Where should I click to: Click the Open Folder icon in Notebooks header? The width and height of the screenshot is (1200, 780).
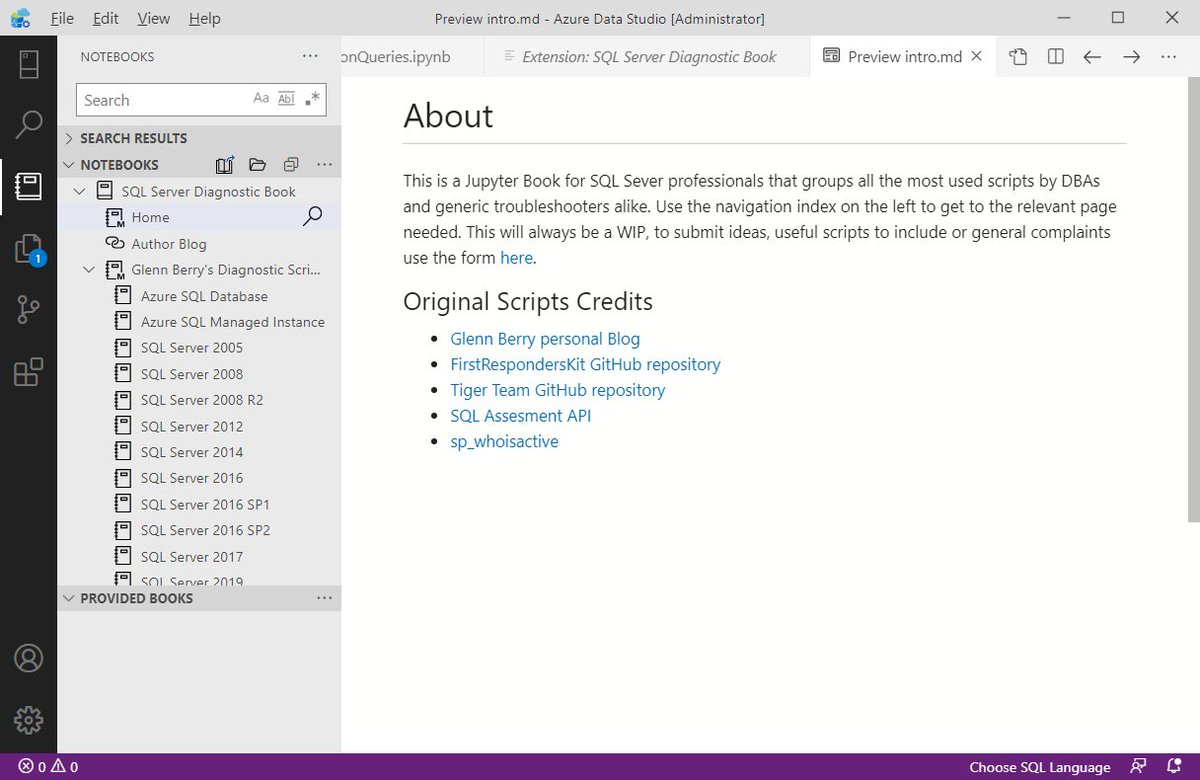(x=257, y=165)
